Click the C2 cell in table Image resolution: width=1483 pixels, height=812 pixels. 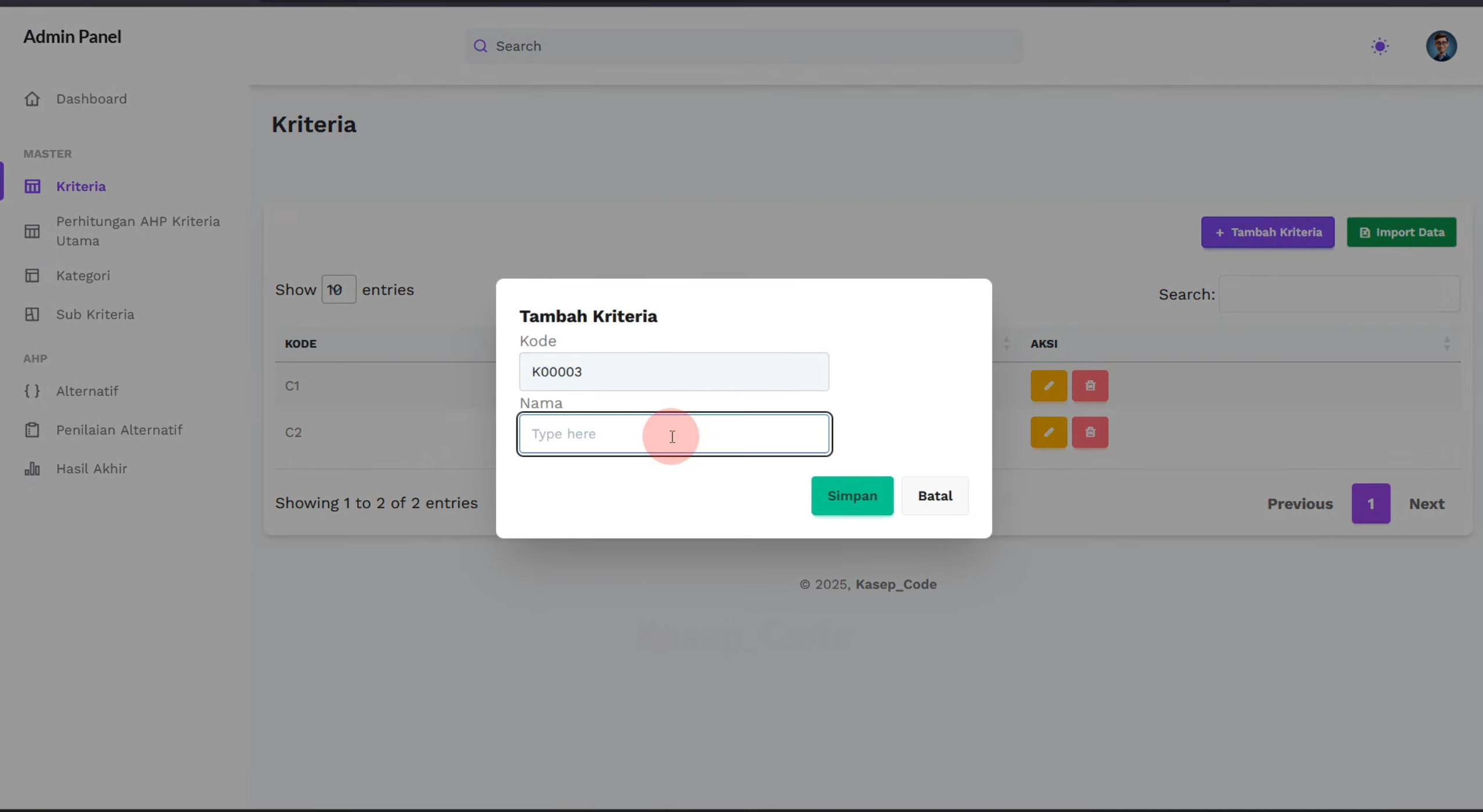tap(293, 432)
